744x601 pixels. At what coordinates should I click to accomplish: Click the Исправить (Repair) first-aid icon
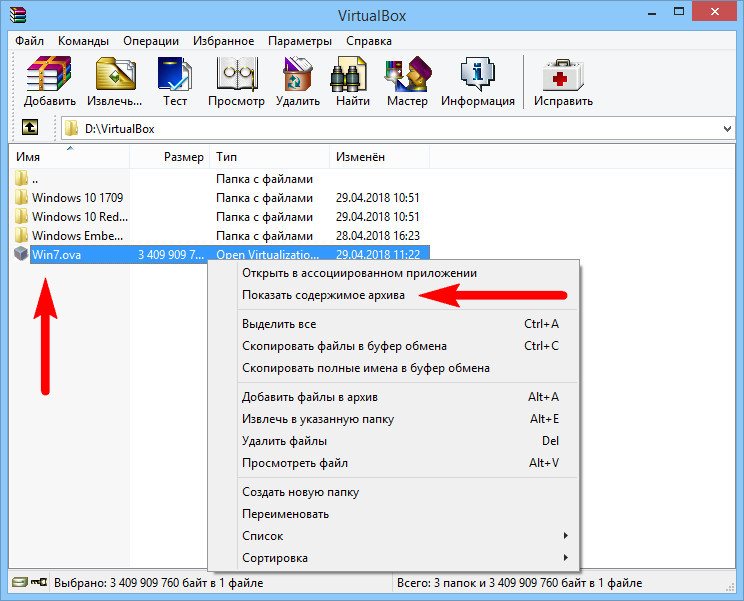tap(563, 74)
